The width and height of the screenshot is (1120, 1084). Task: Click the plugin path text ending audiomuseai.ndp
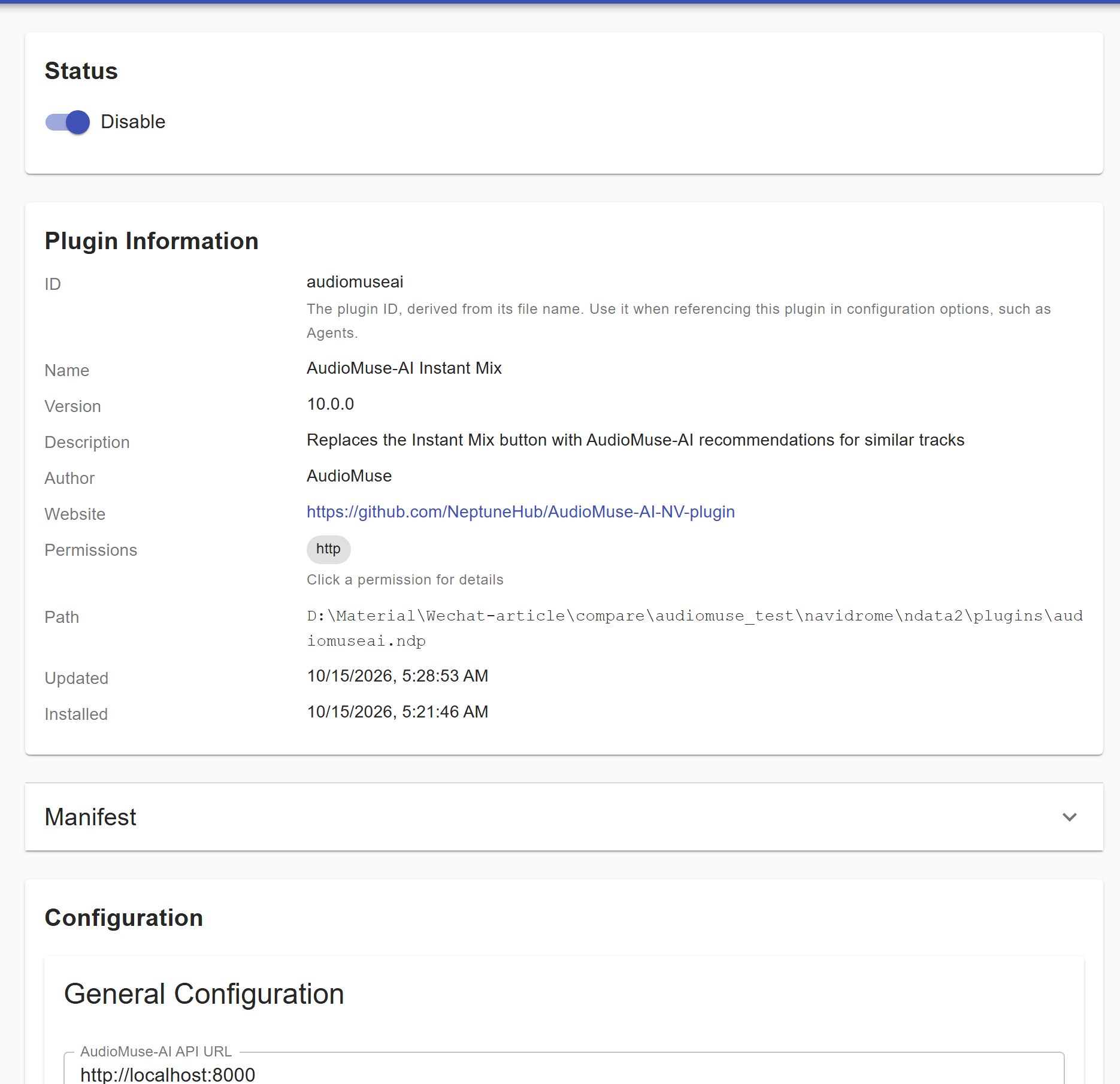(695, 628)
